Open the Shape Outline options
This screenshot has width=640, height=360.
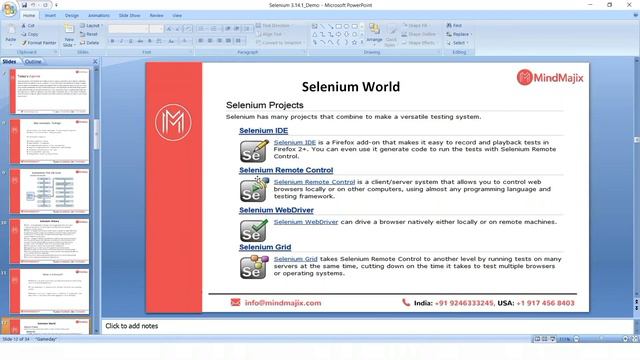click(x=419, y=34)
